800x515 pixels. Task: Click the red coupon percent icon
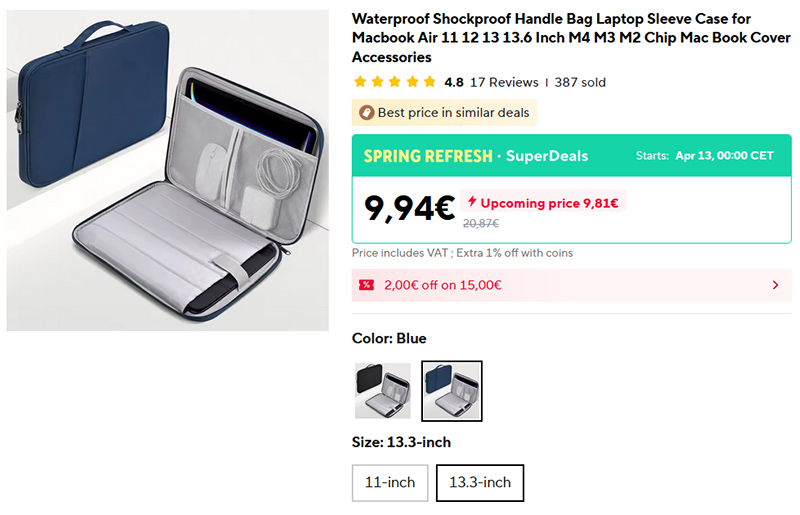pyautogui.click(x=366, y=285)
